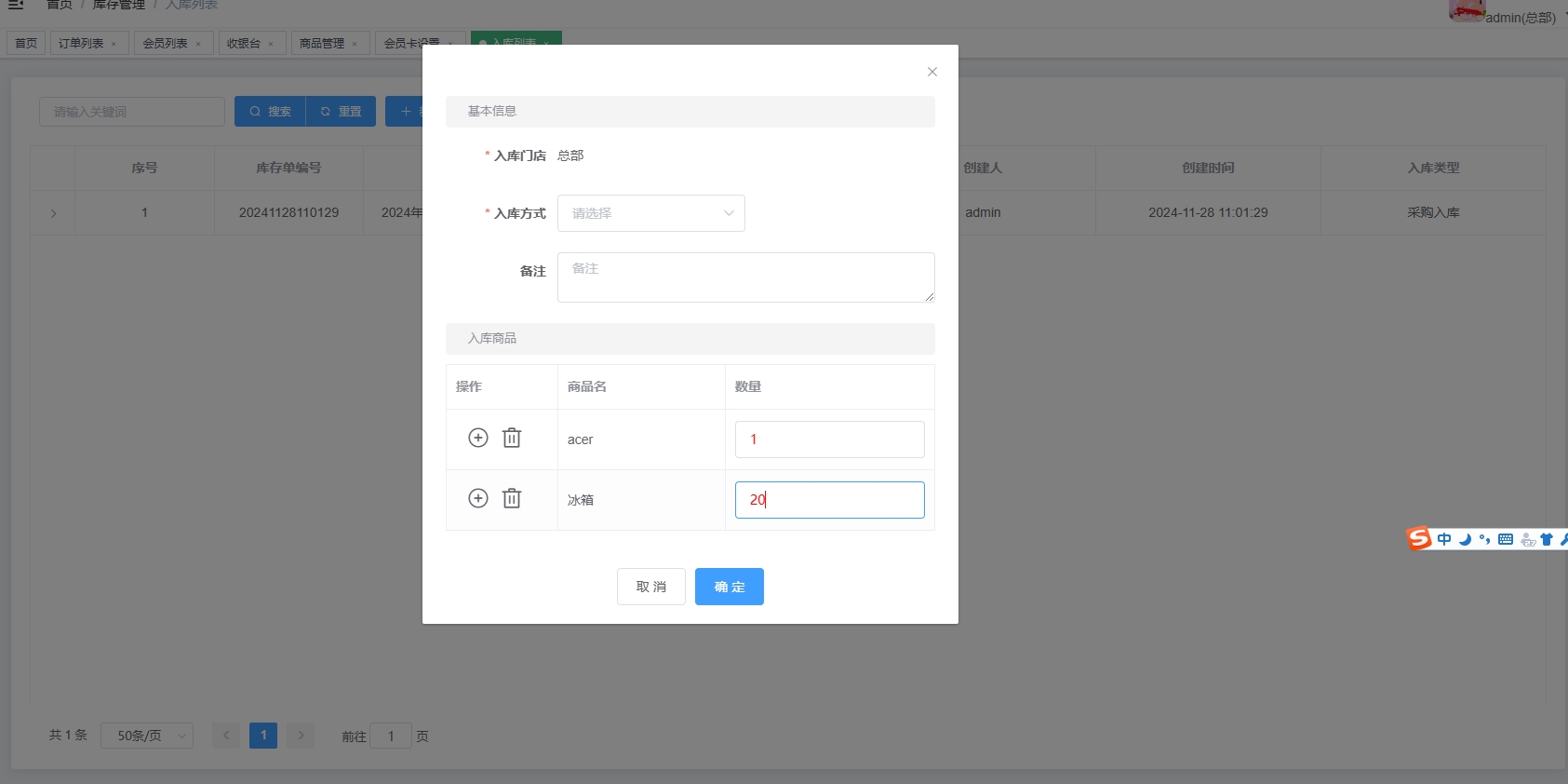Toggle the sidebar hamburger menu icon
This screenshot has width=1568, height=784.
point(16,4)
